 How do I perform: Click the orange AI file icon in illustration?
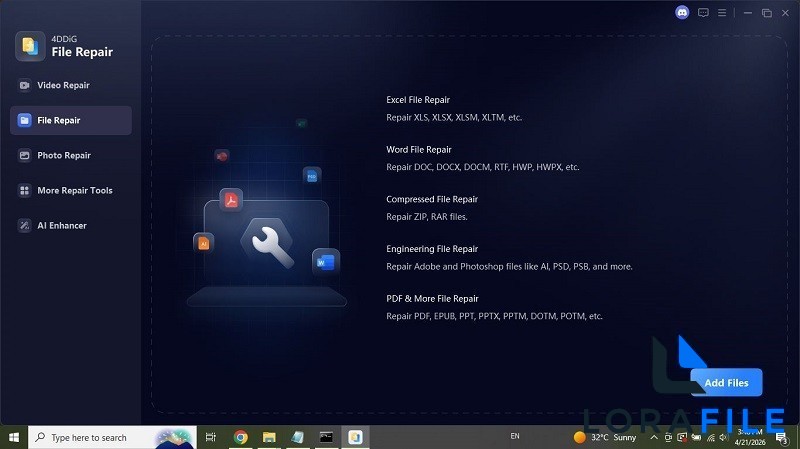click(204, 243)
